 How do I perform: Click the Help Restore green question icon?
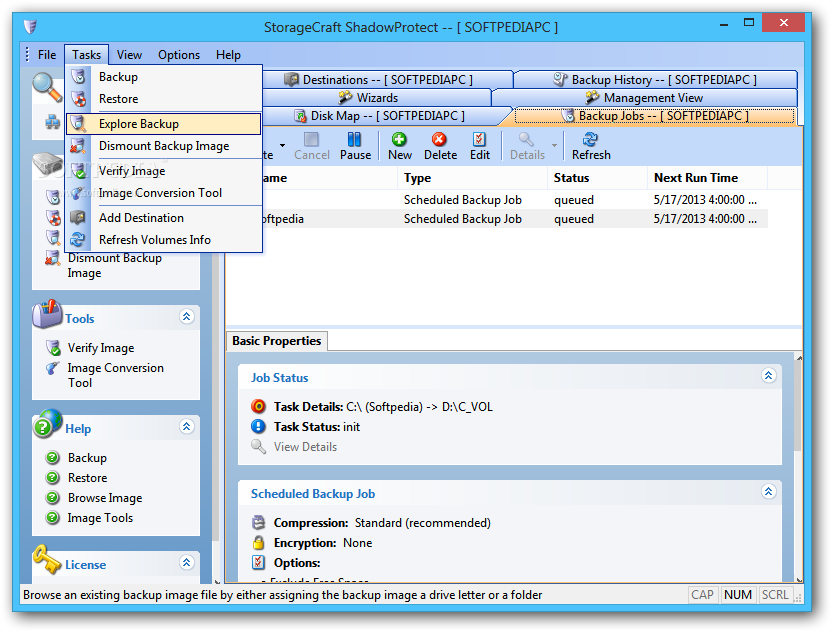(52, 478)
